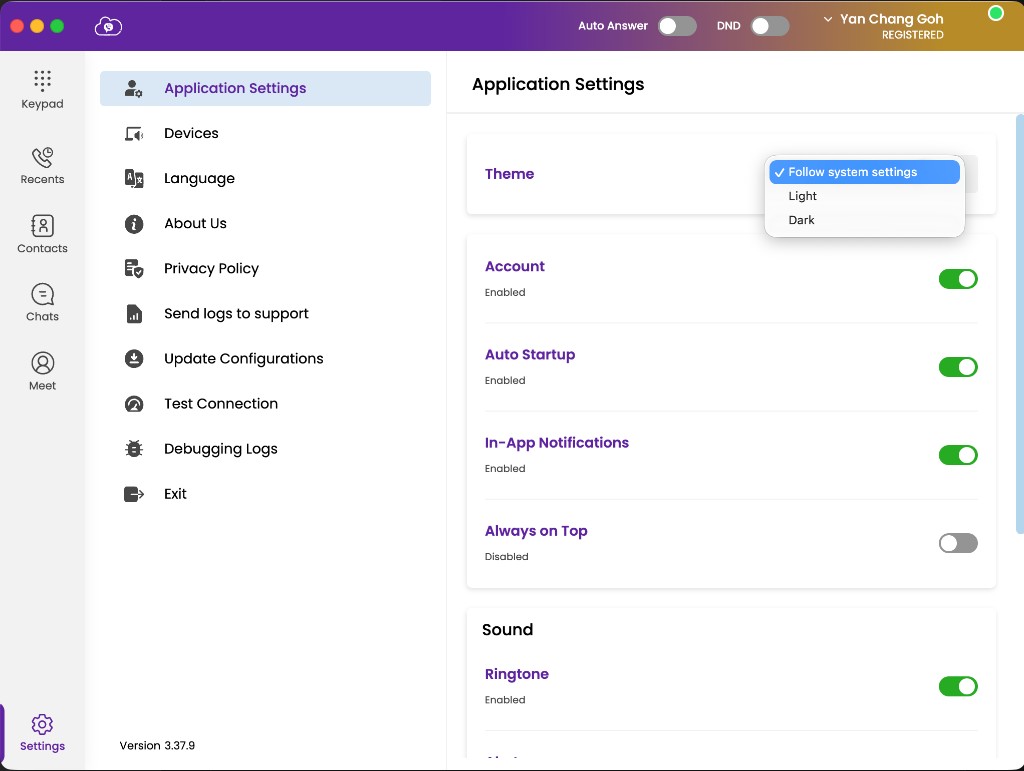
Task: Toggle the Auto Answer switch
Action: point(677,26)
